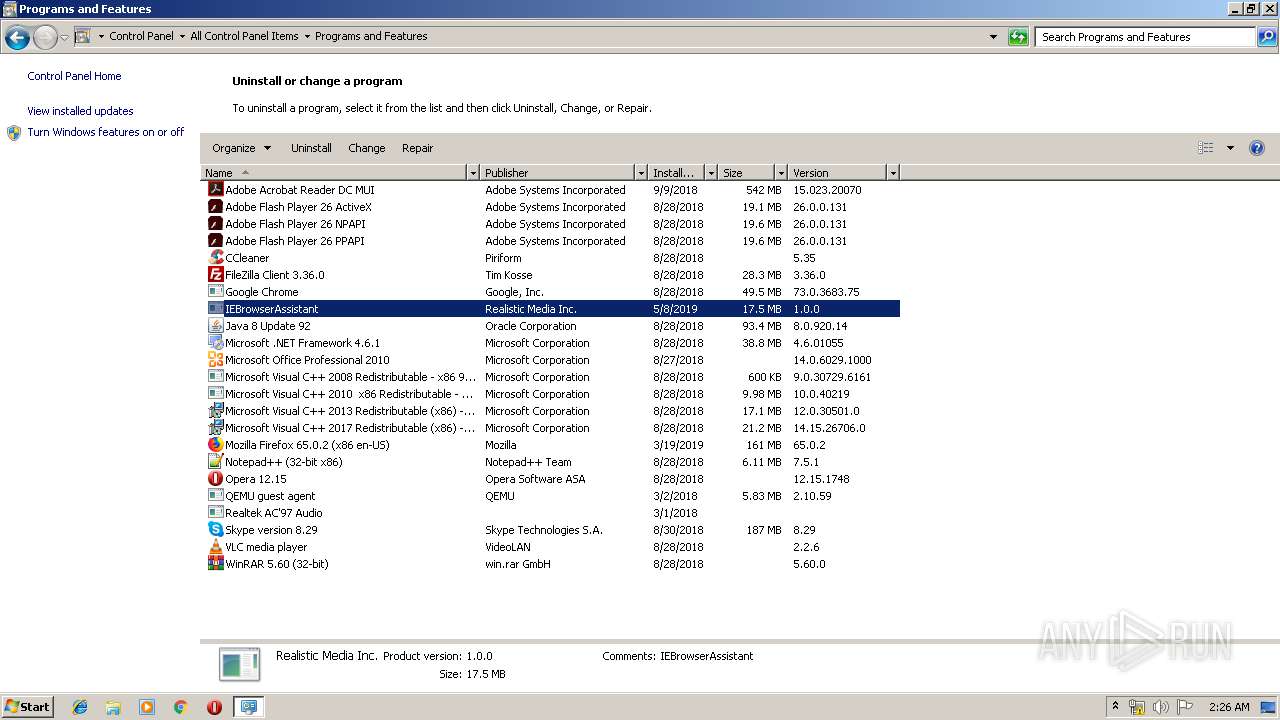Select the IEBrowserAssistant row
The width and height of the screenshot is (1280, 720).
(551, 309)
